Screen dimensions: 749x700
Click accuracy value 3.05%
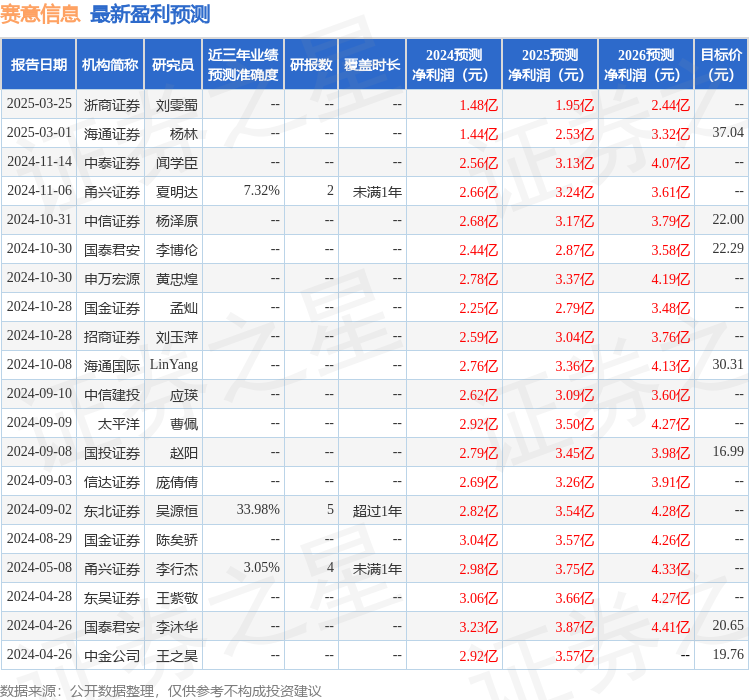click(261, 567)
